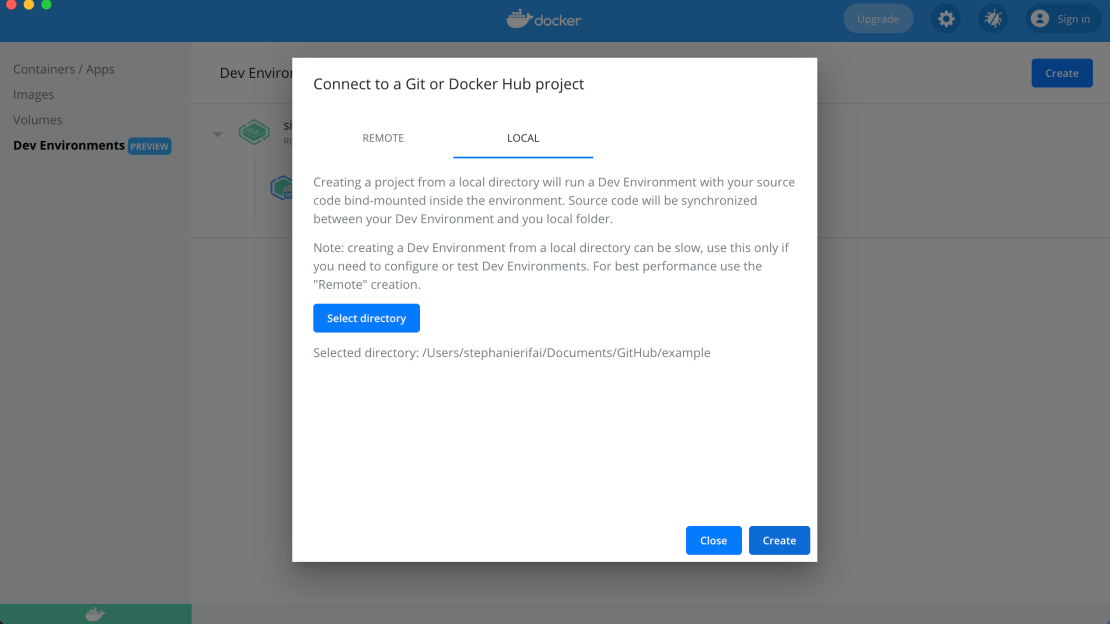The width and height of the screenshot is (1110, 624).
Task: Open the Volumes section
Action: tap(38, 120)
